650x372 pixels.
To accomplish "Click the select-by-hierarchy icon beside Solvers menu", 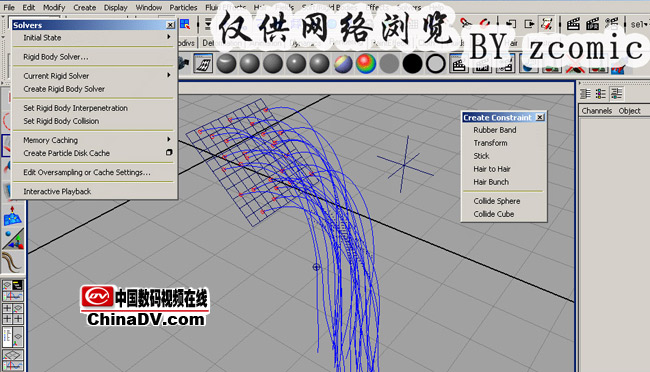I will (x=185, y=24).
